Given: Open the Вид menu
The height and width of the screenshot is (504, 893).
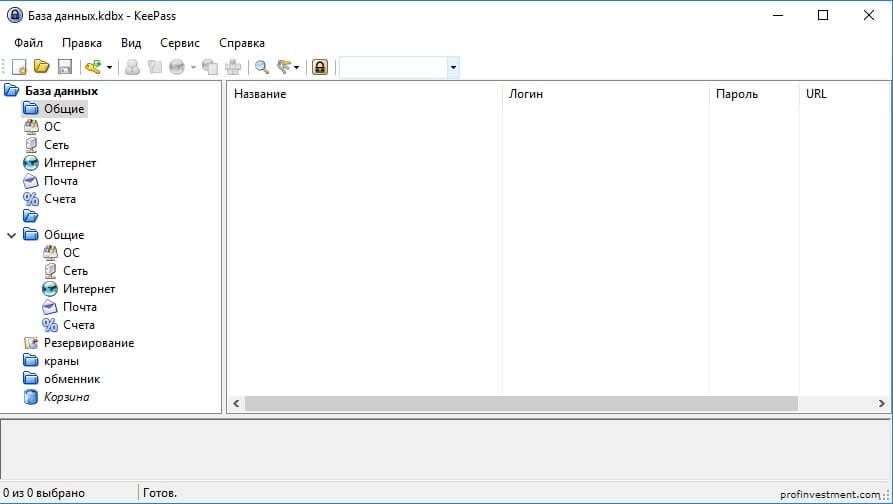Looking at the screenshot, I should pos(131,43).
